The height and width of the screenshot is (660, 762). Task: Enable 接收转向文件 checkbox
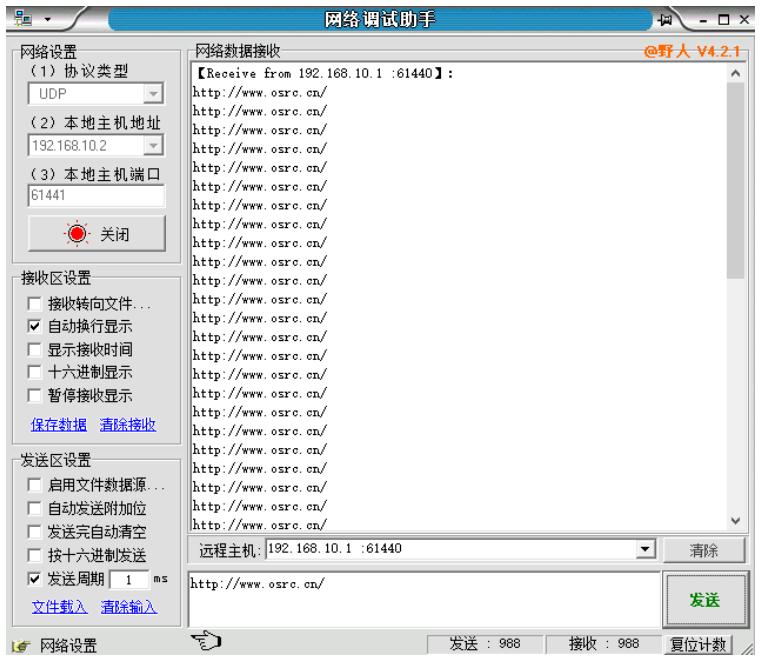35,304
